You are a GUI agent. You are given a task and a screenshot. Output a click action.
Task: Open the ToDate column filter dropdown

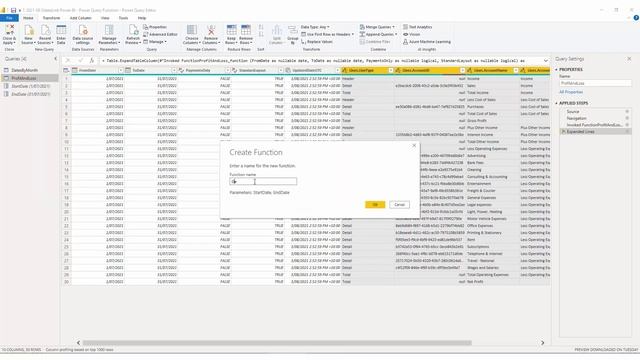coord(173,71)
